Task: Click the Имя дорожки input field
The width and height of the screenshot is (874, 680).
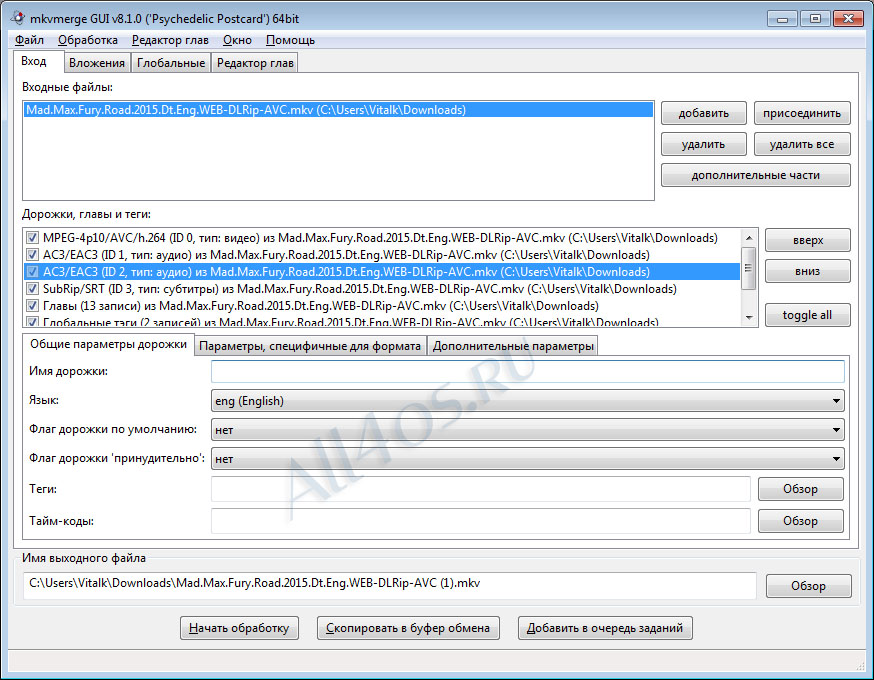Action: (x=527, y=371)
